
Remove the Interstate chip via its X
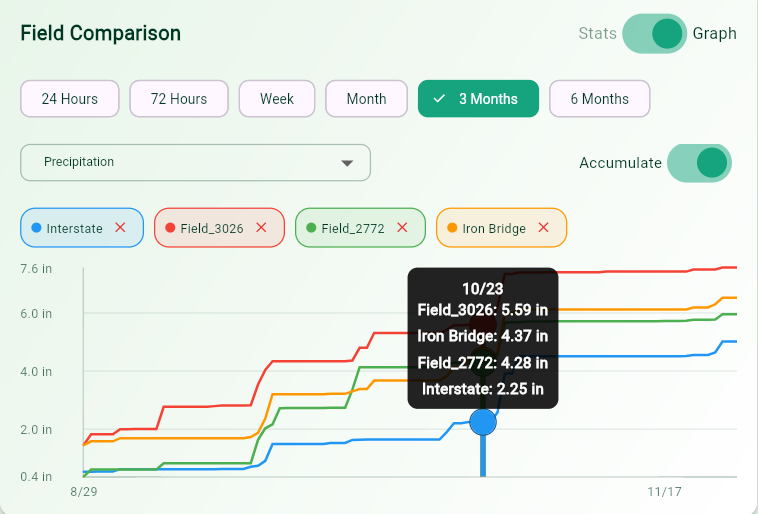click(120, 228)
